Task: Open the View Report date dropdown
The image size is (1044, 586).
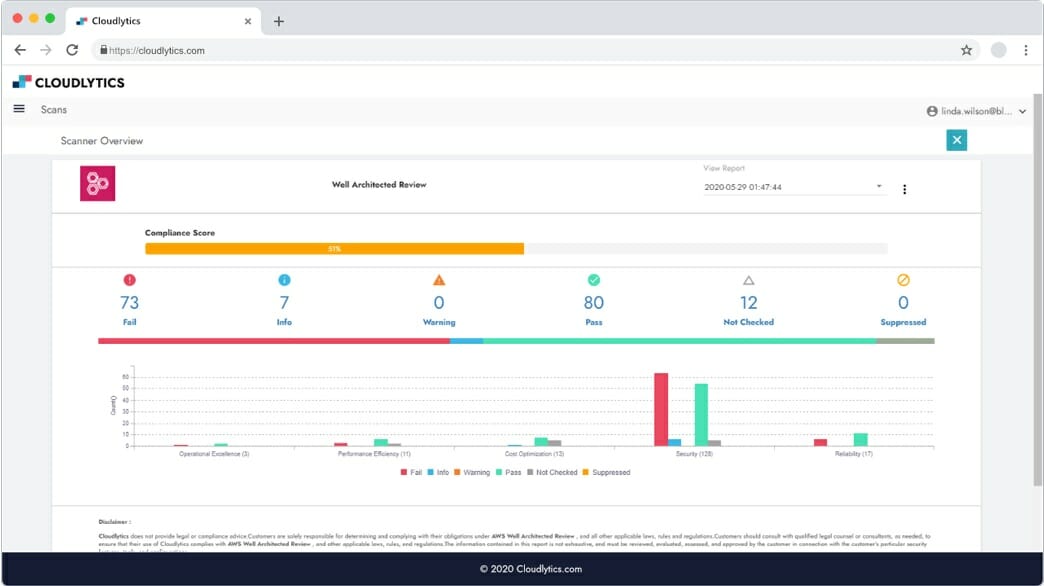Action: (x=794, y=187)
